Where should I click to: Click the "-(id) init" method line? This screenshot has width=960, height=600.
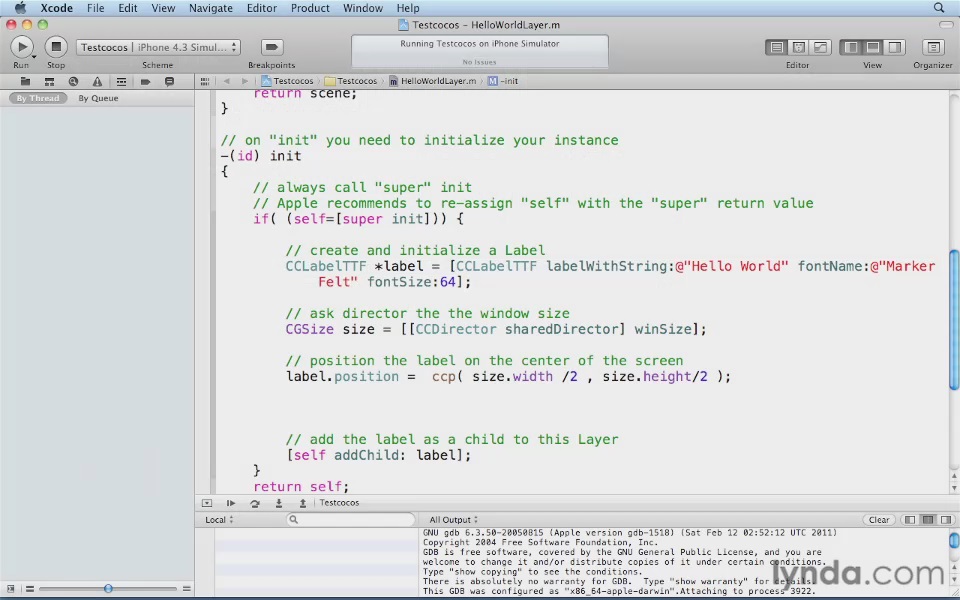[x=261, y=156]
